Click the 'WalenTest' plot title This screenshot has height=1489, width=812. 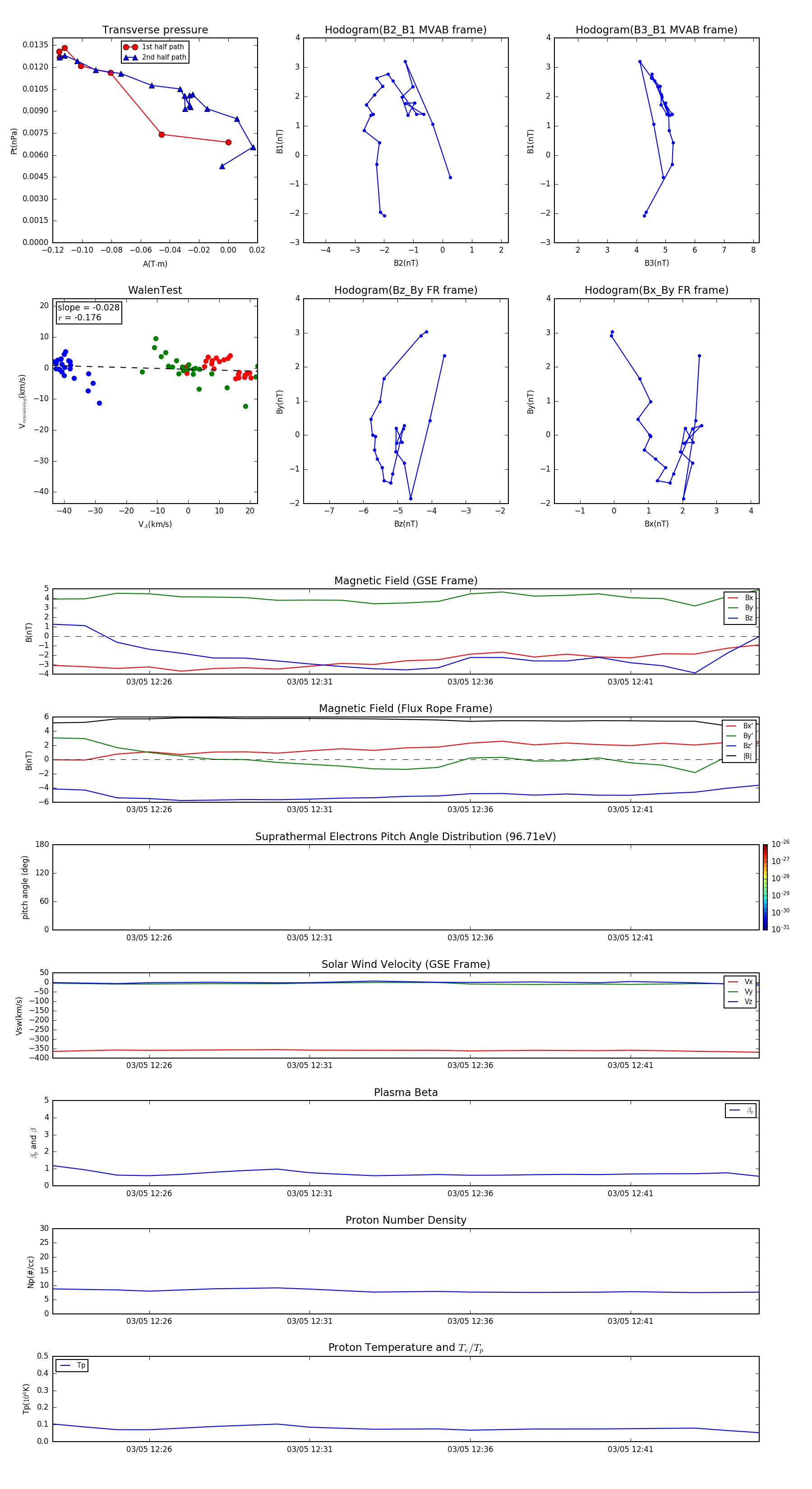click(x=155, y=290)
